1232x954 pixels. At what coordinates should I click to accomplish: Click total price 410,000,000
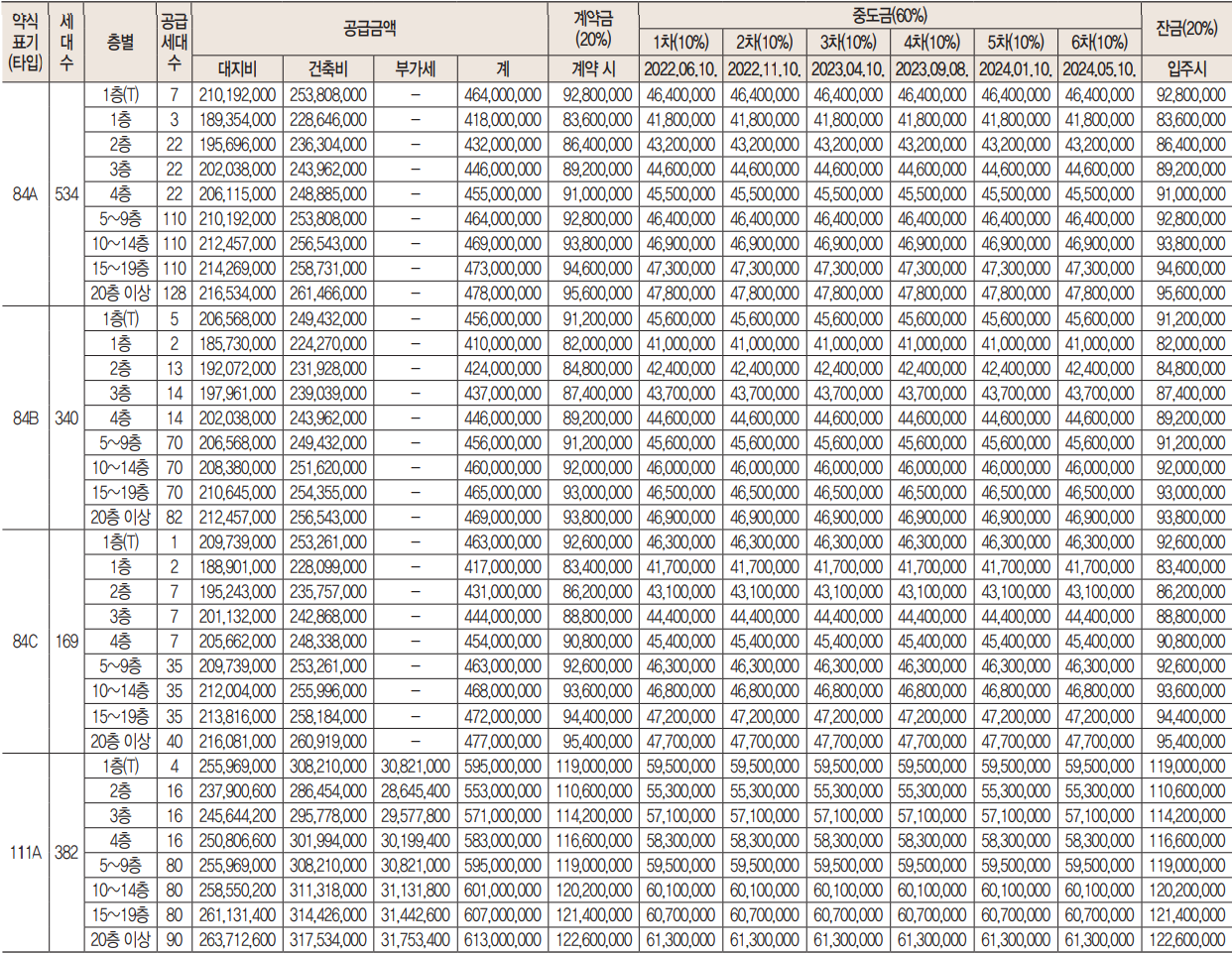(x=503, y=343)
